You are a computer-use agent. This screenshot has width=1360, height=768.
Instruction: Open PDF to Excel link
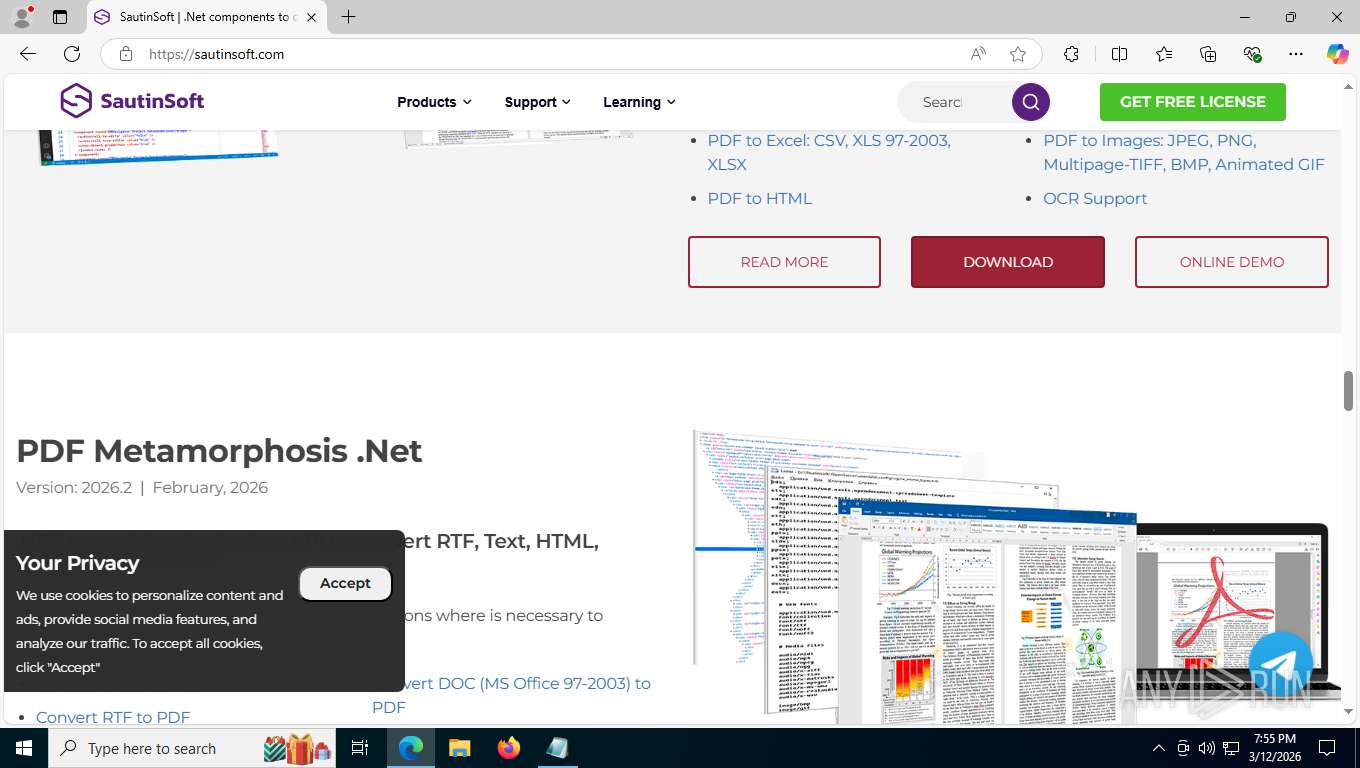tap(829, 152)
